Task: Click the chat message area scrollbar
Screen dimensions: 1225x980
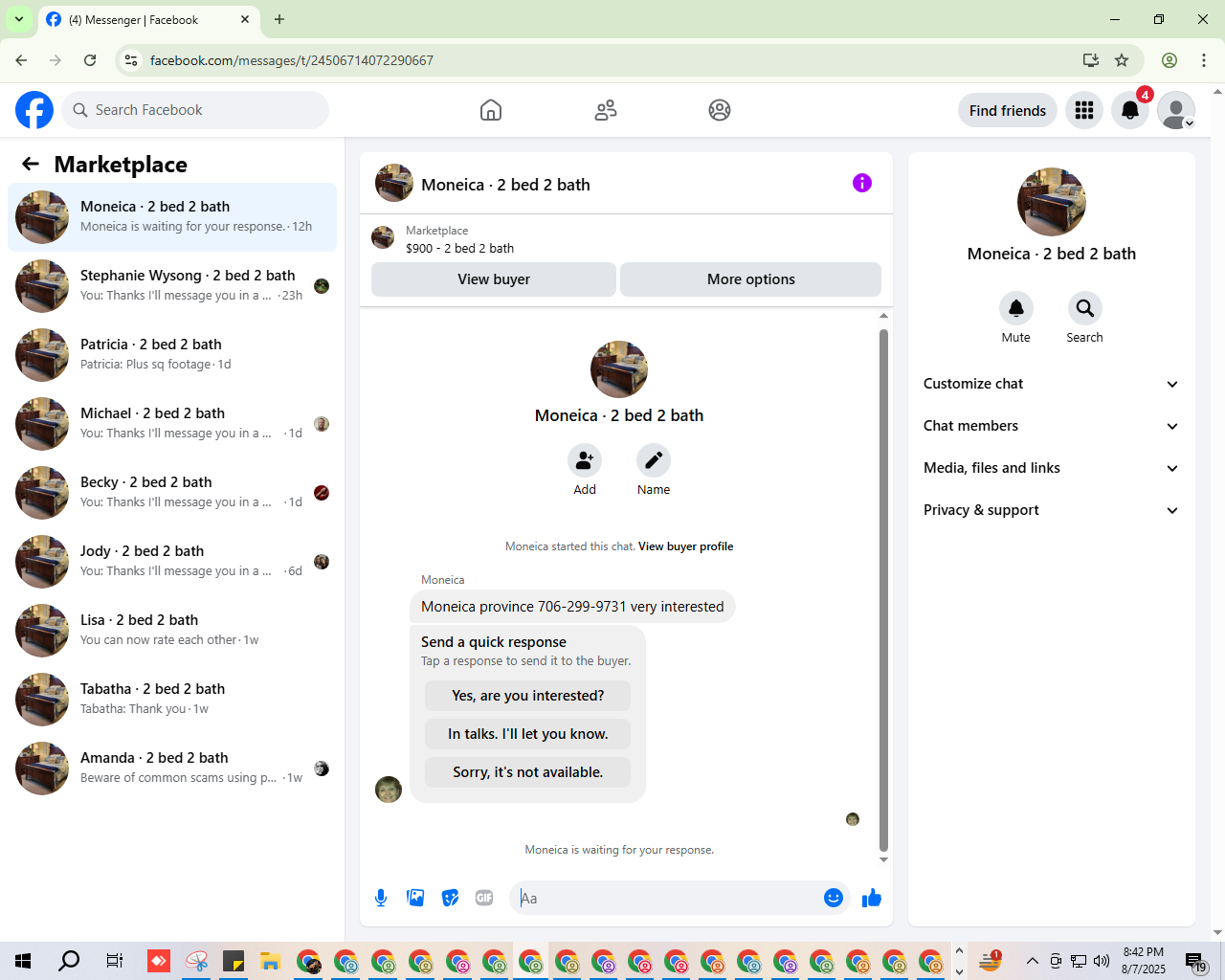Action: click(883, 590)
